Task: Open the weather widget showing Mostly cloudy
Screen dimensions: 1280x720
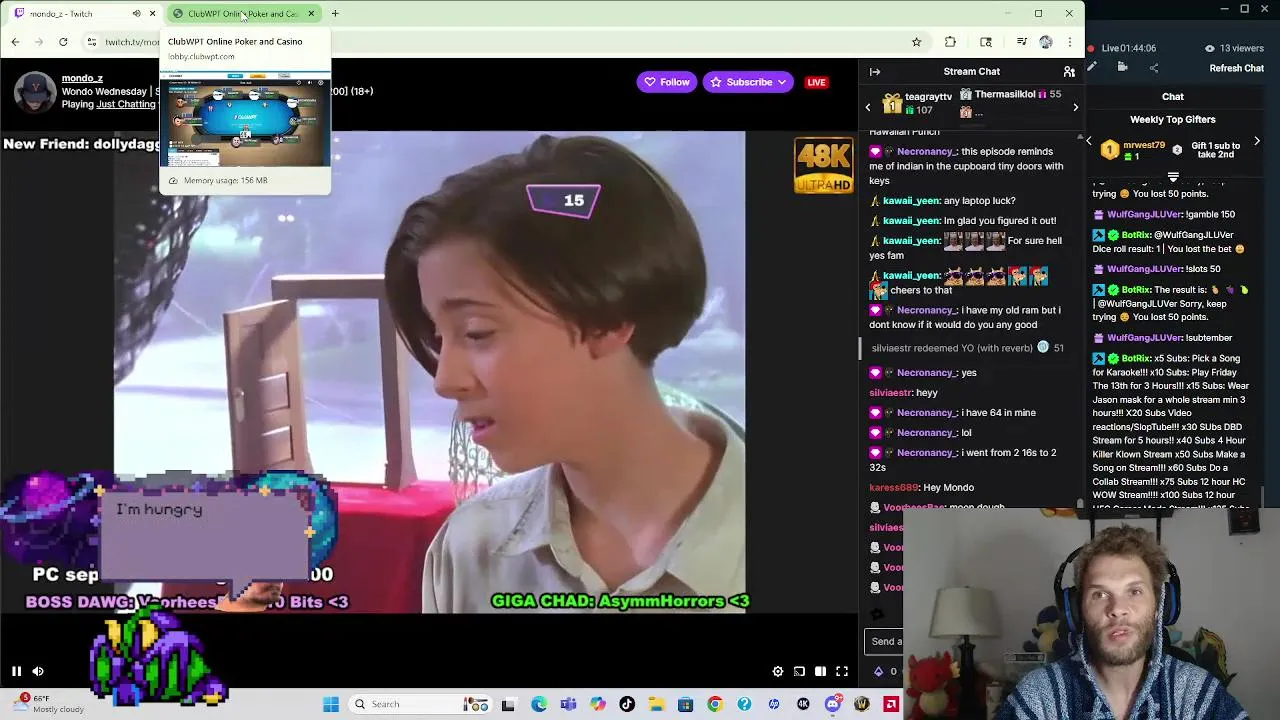Action: coord(48,704)
